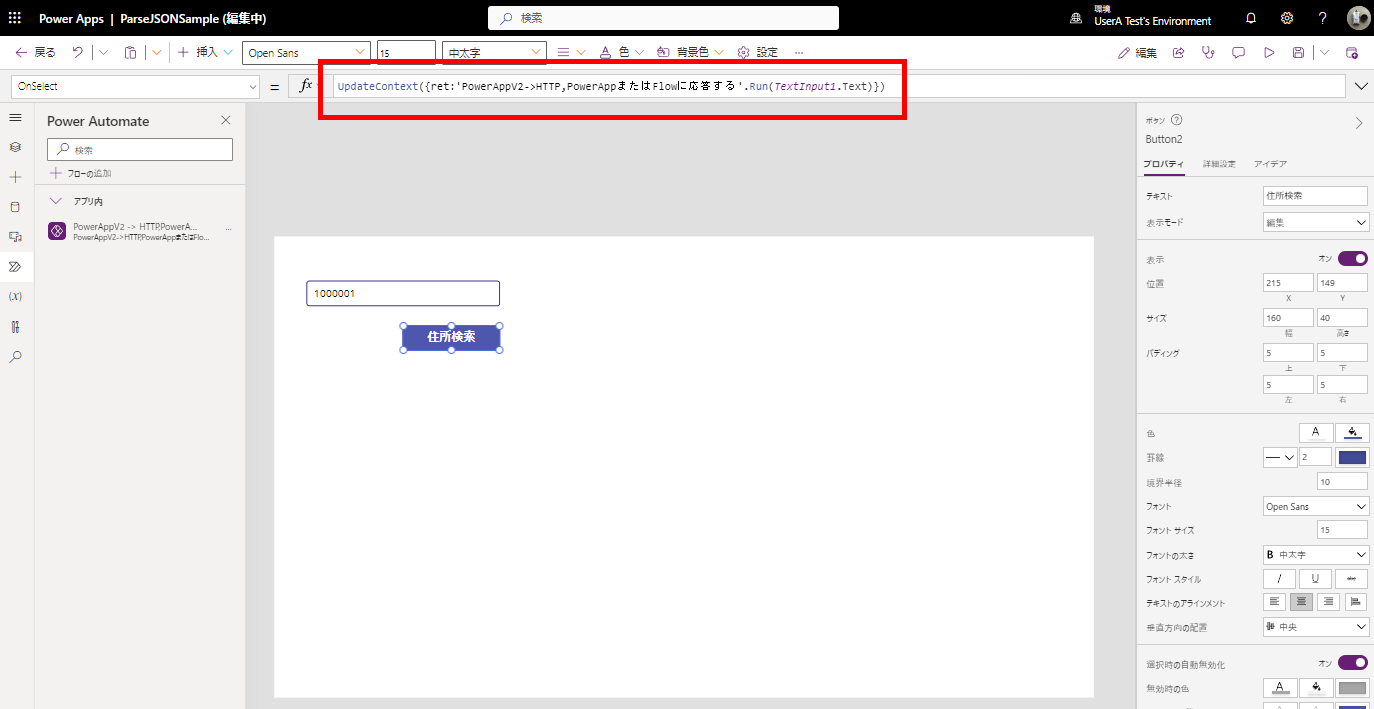Switch to the 詳細設定 tab
This screenshot has width=1374, height=709.
1219,163
